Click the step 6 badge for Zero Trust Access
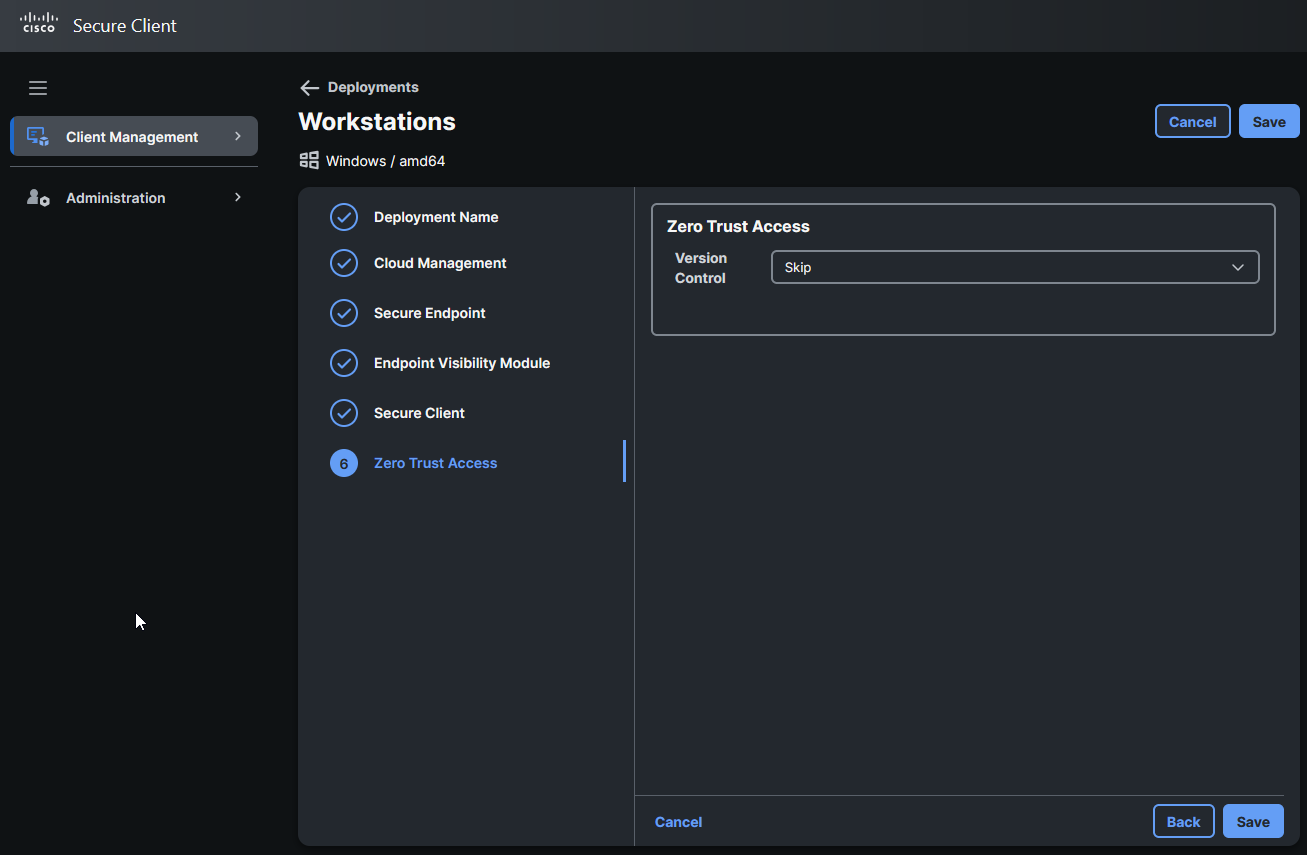The image size is (1307, 855). [x=343, y=463]
